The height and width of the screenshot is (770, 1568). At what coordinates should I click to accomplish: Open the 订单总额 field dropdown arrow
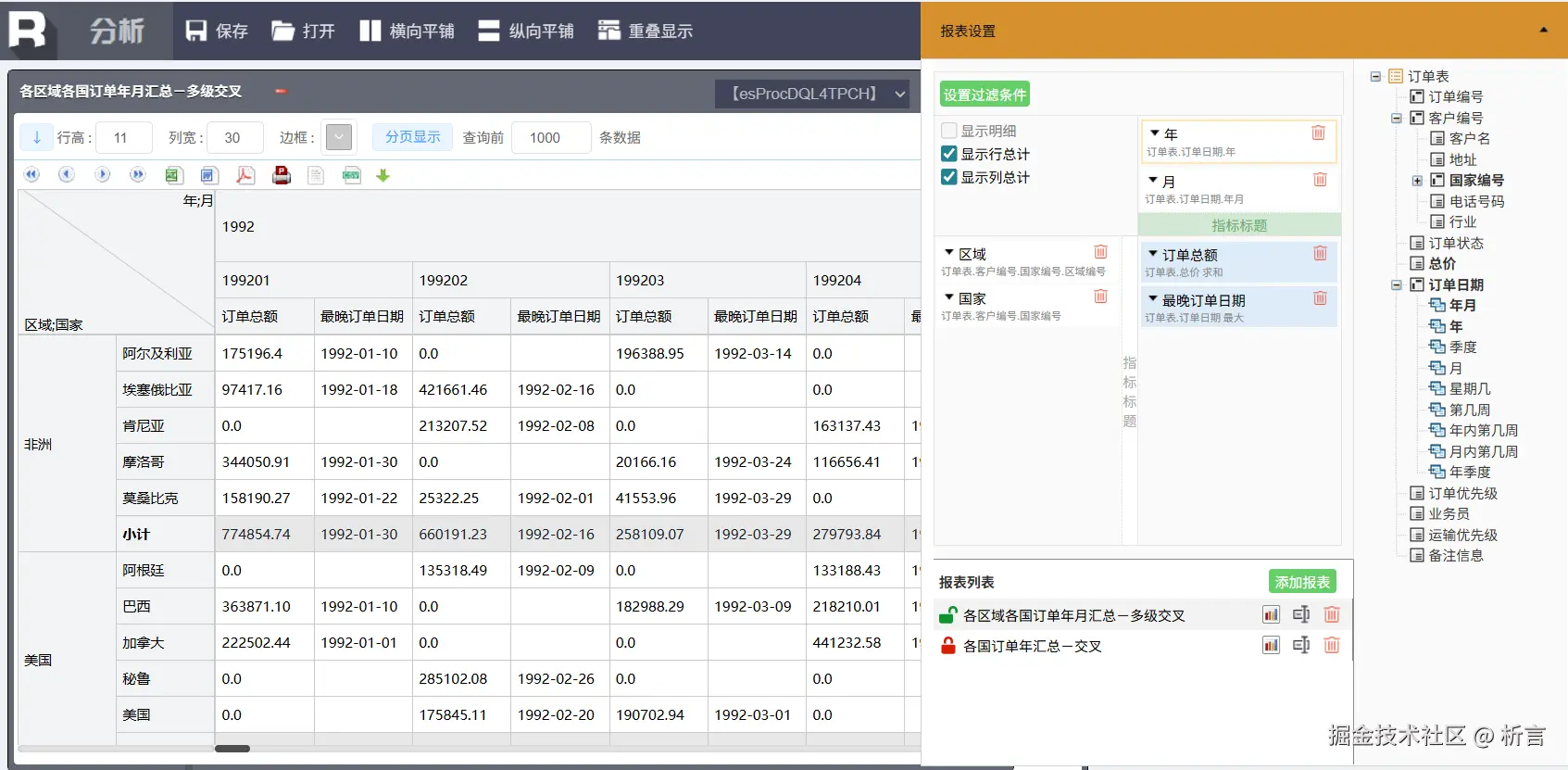pyautogui.click(x=1153, y=253)
